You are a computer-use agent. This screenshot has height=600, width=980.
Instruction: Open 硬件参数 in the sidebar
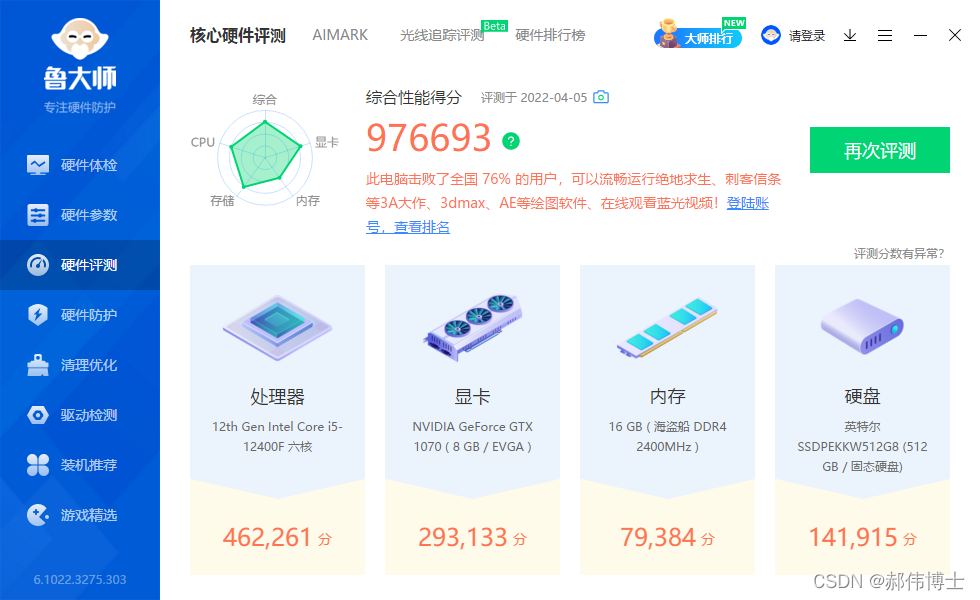point(80,215)
